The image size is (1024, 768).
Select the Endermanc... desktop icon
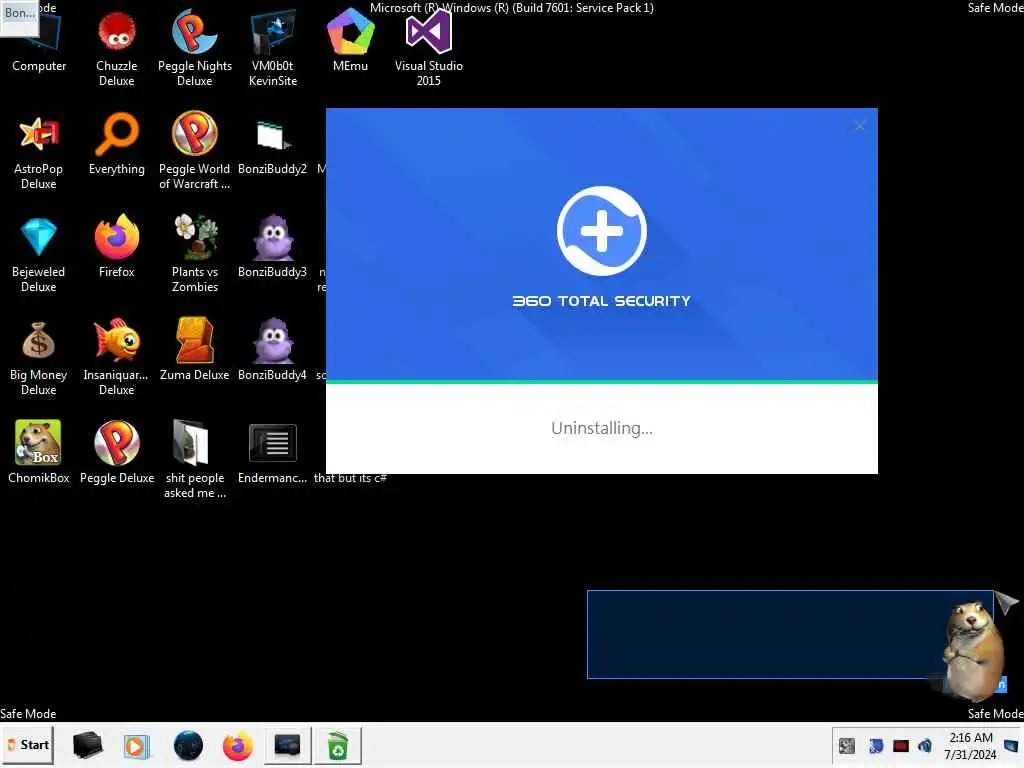click(272, 453)
